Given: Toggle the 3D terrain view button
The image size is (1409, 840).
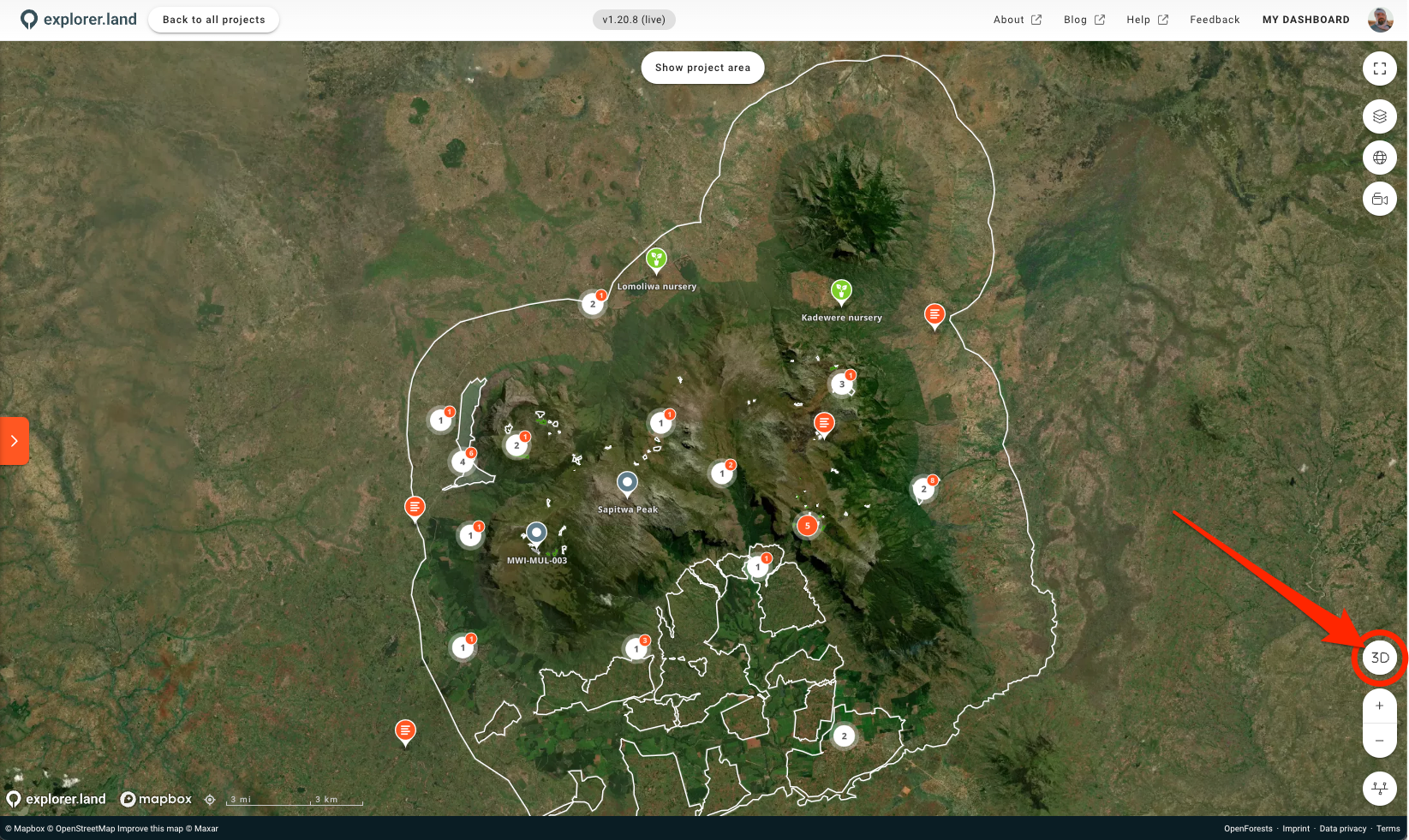Looking at the screenshot, I should (1379, 658).
